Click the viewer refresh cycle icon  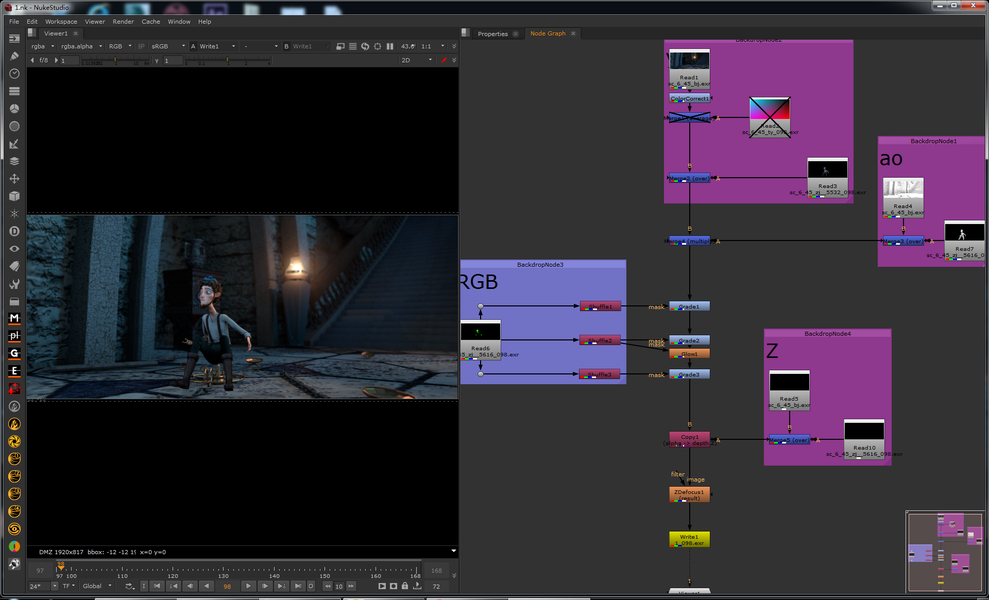365,46
